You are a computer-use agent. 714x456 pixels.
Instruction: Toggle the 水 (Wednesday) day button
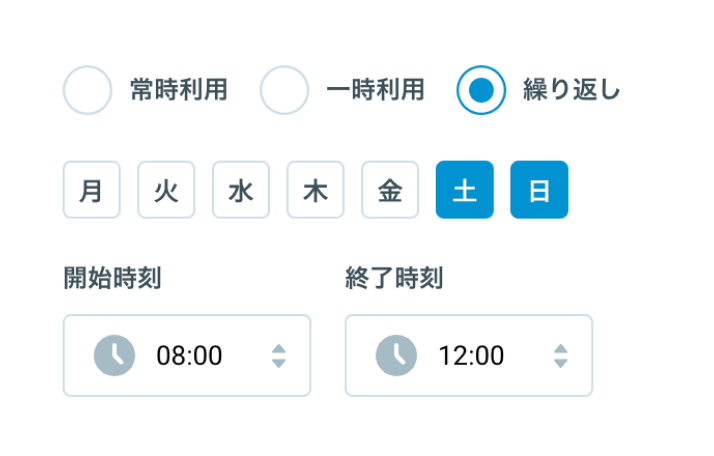[241, 190]
